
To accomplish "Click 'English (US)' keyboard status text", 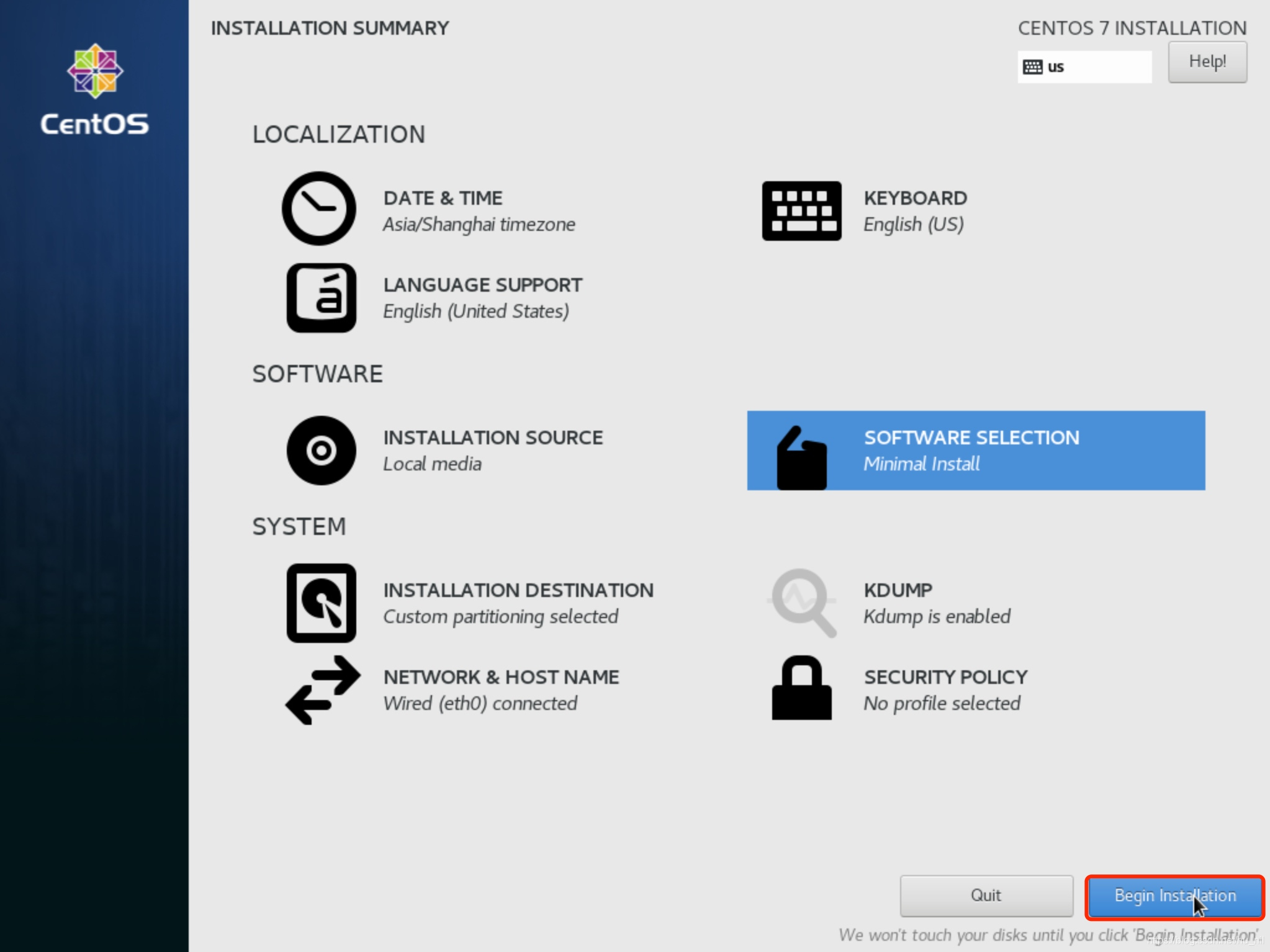I will [x=913, y=224].
